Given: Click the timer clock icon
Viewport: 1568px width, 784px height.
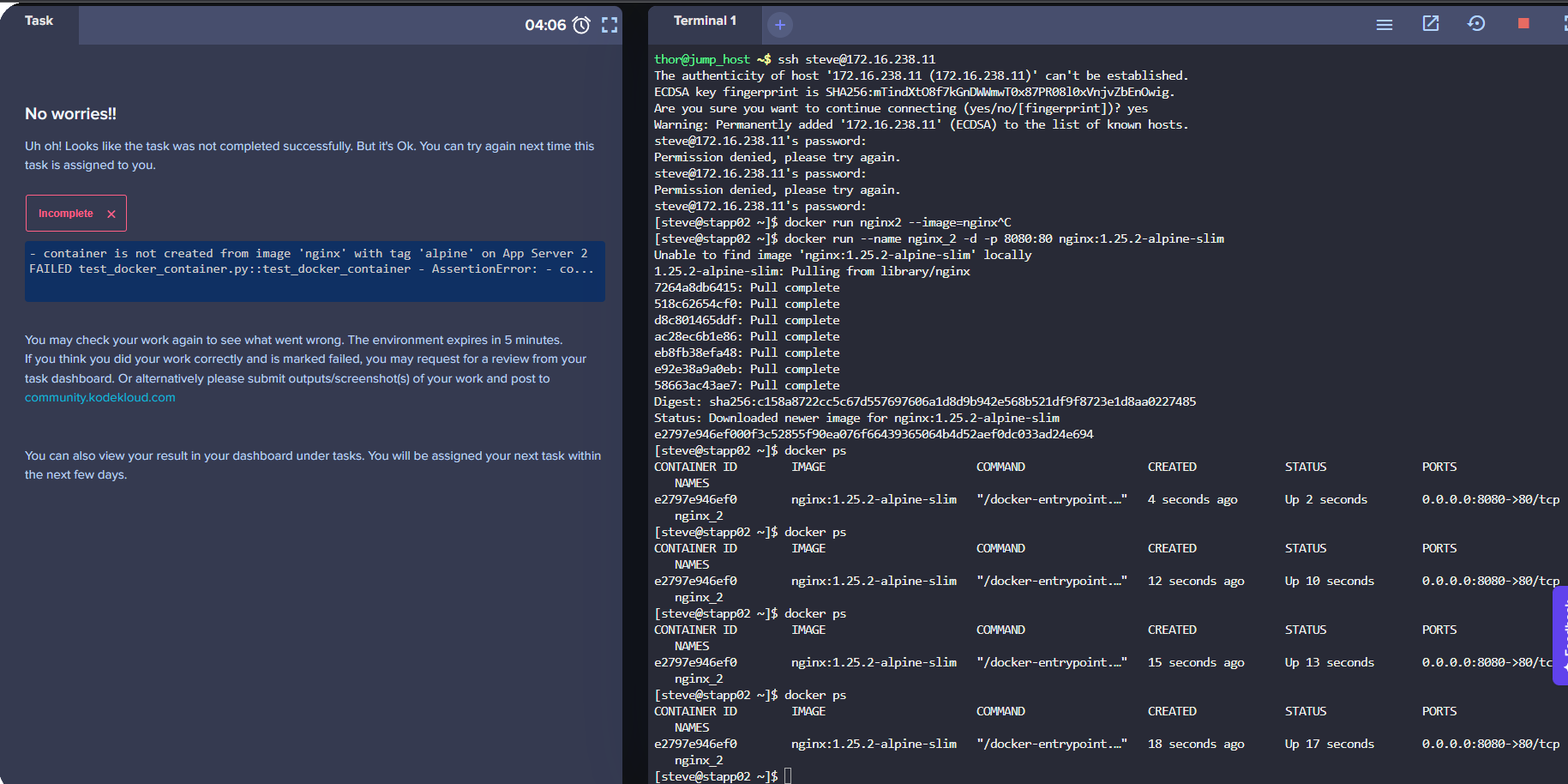Looking at the screenshot, I should [581, 25].
